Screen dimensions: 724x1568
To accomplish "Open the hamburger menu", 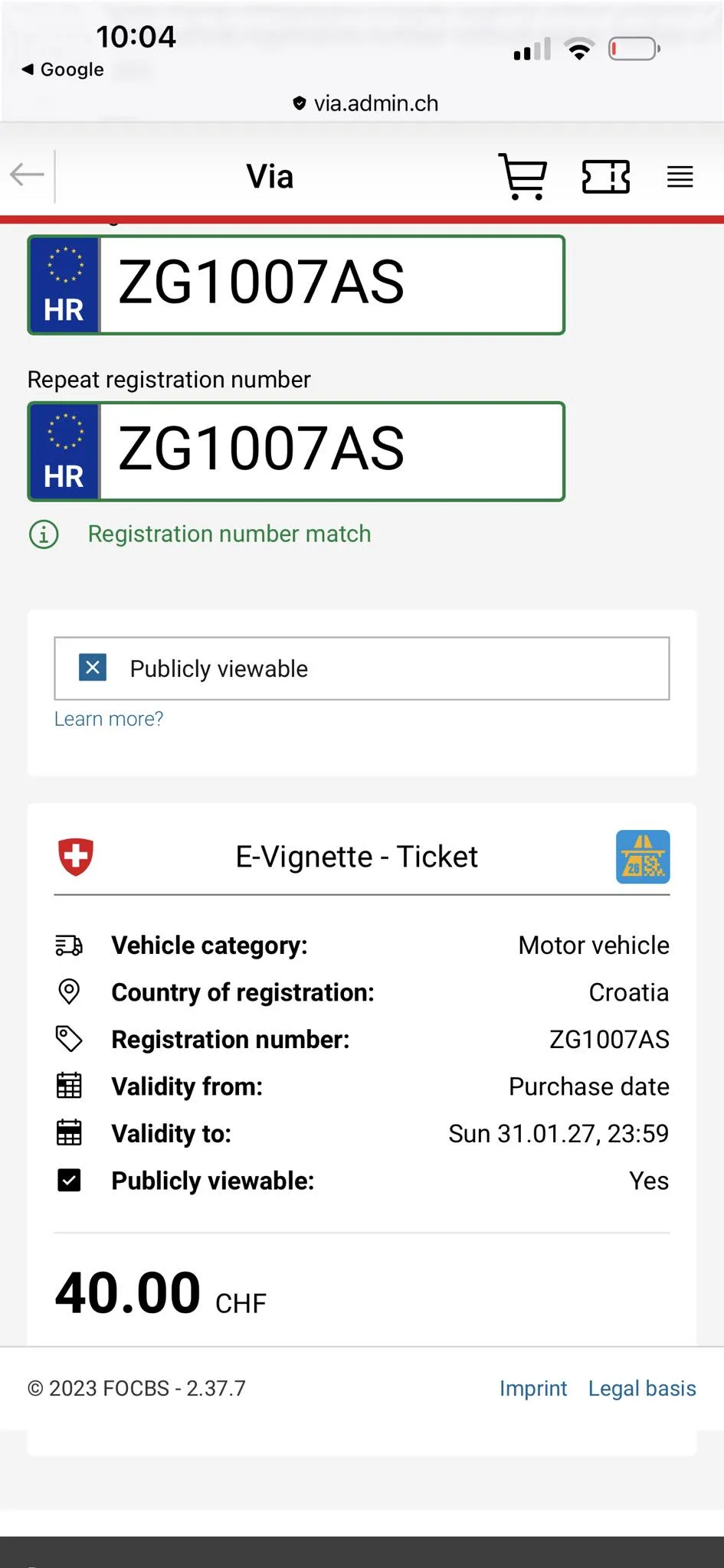I will click(x=680, y=177).
